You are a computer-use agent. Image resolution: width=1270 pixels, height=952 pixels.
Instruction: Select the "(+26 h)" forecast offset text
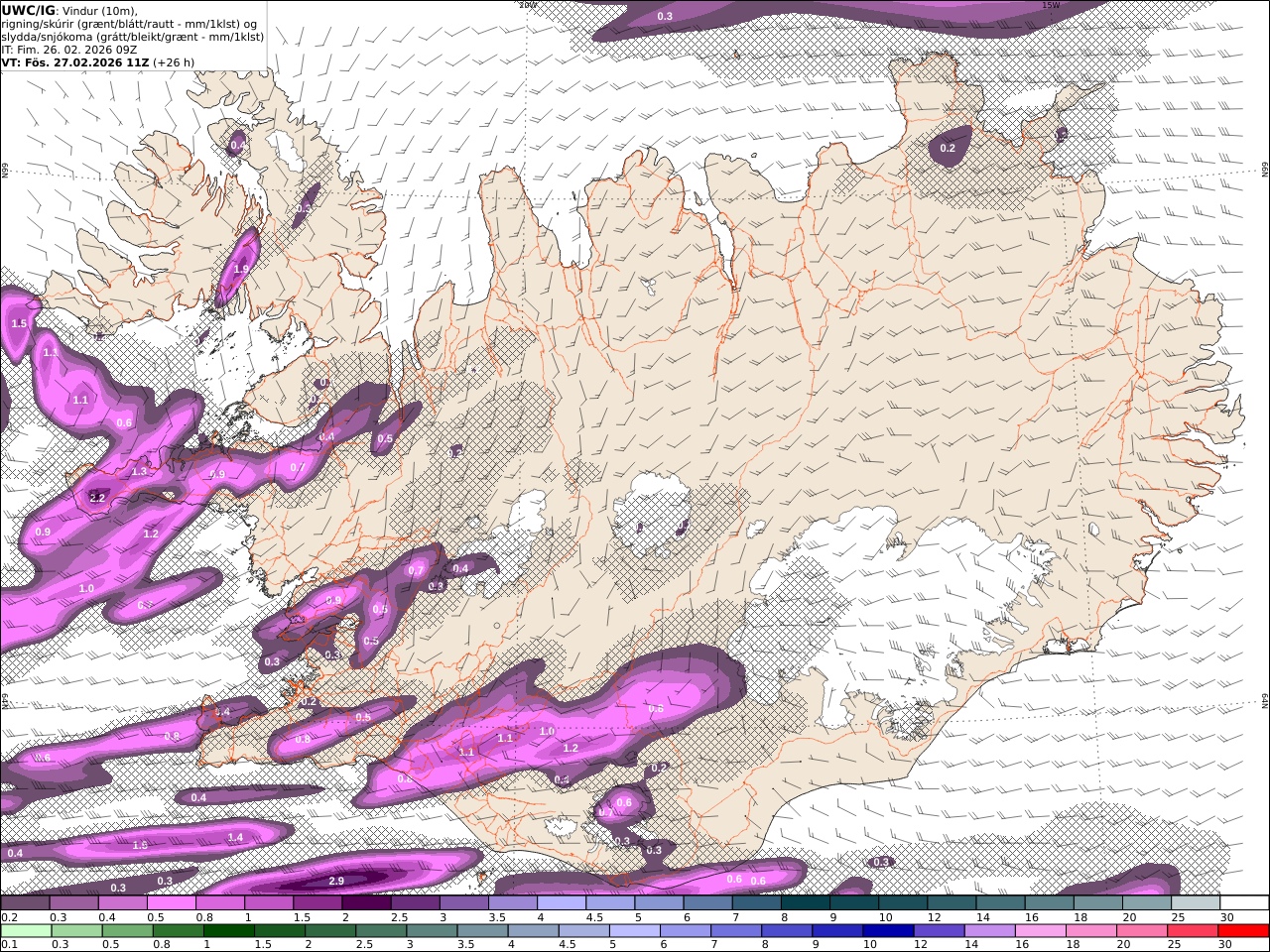click(x=175, y=62)
